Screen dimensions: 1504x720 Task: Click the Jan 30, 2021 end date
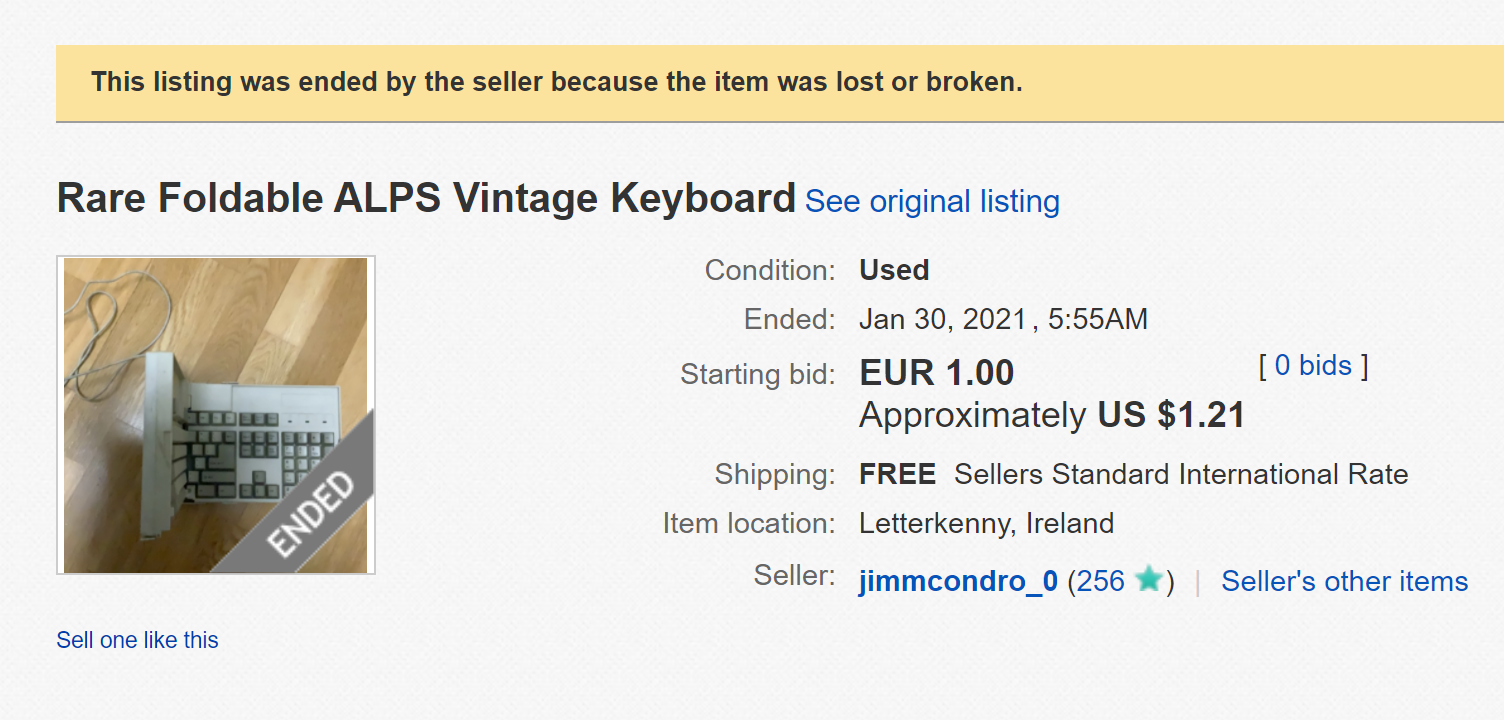pyautogui.click(x=943, y=320)
